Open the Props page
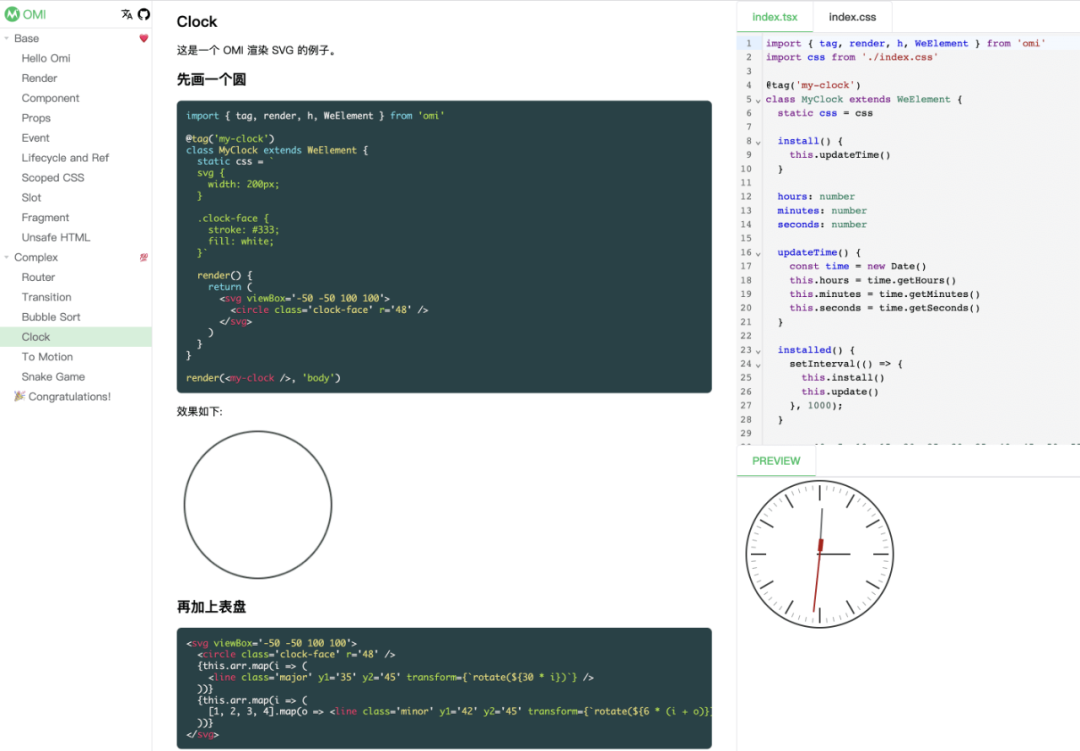 pos(36,119)
